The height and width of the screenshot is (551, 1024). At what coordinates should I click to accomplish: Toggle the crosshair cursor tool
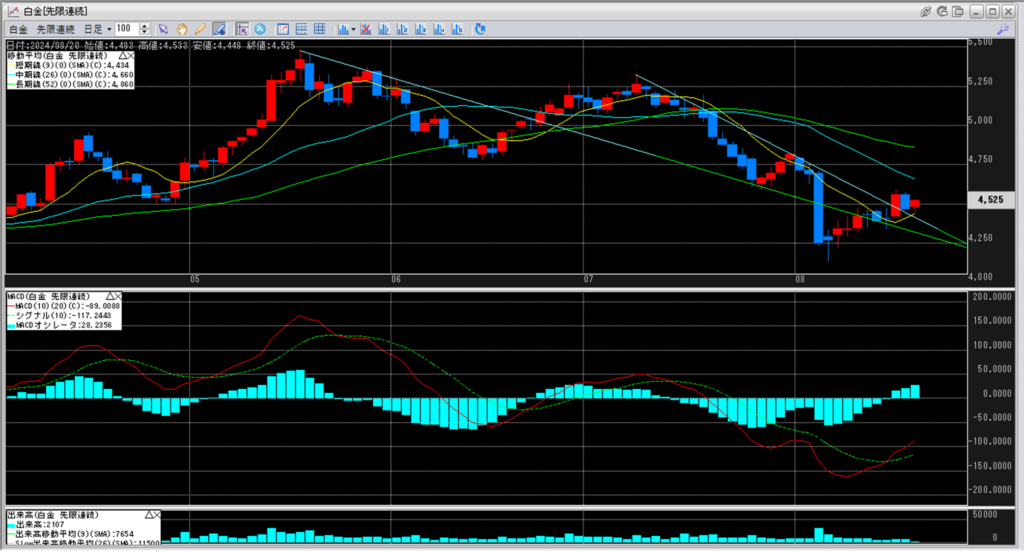[x=242, y=29]
